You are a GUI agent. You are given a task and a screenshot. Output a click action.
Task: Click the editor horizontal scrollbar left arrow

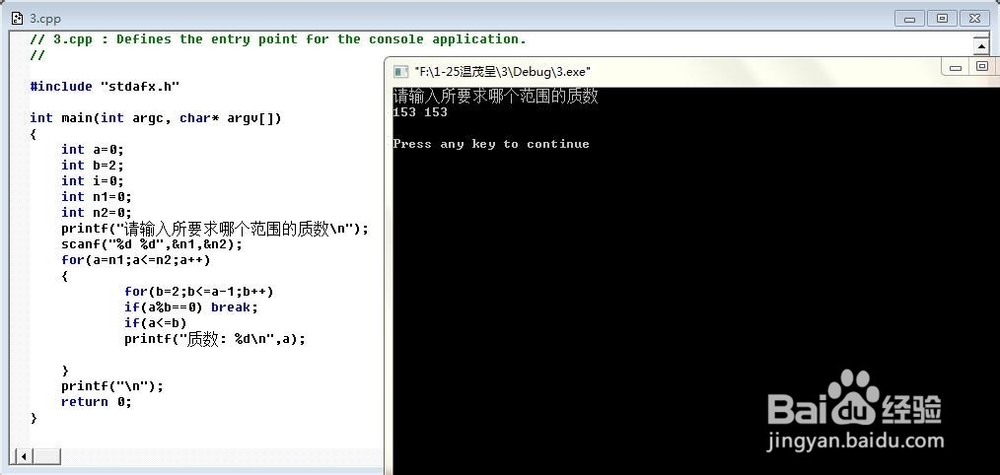tap(24, 457)
